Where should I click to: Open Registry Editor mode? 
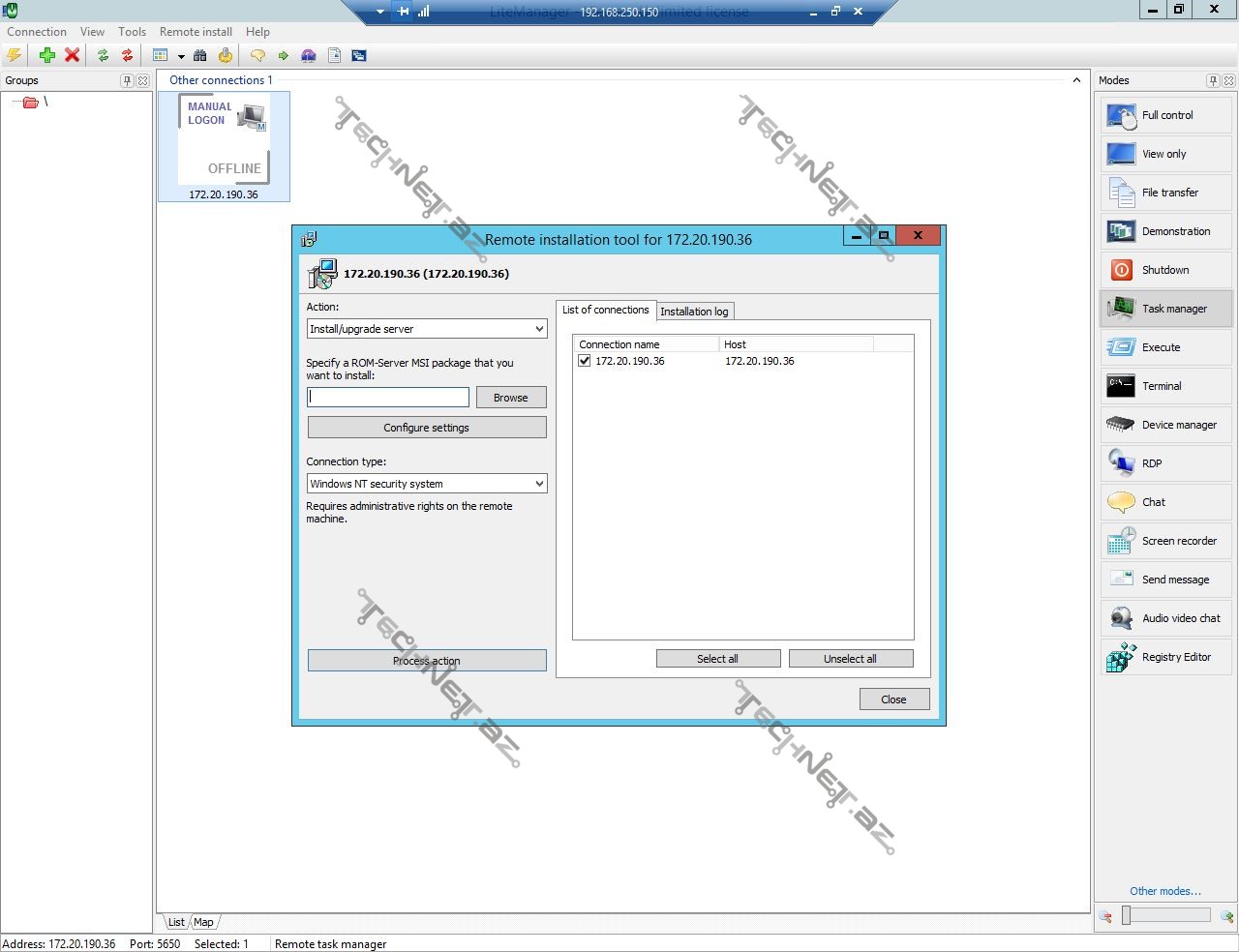pos(1166,657)
